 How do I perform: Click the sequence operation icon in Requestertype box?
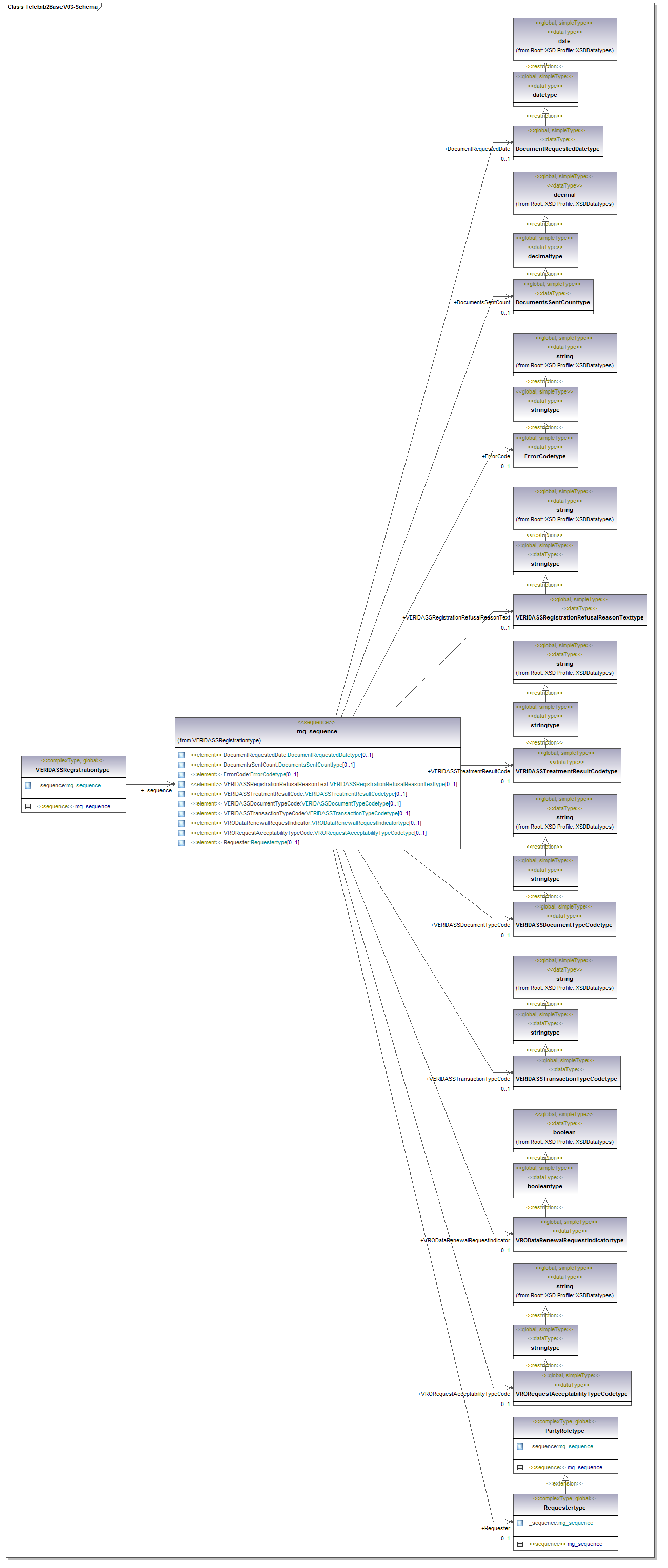coord(519,1544)
